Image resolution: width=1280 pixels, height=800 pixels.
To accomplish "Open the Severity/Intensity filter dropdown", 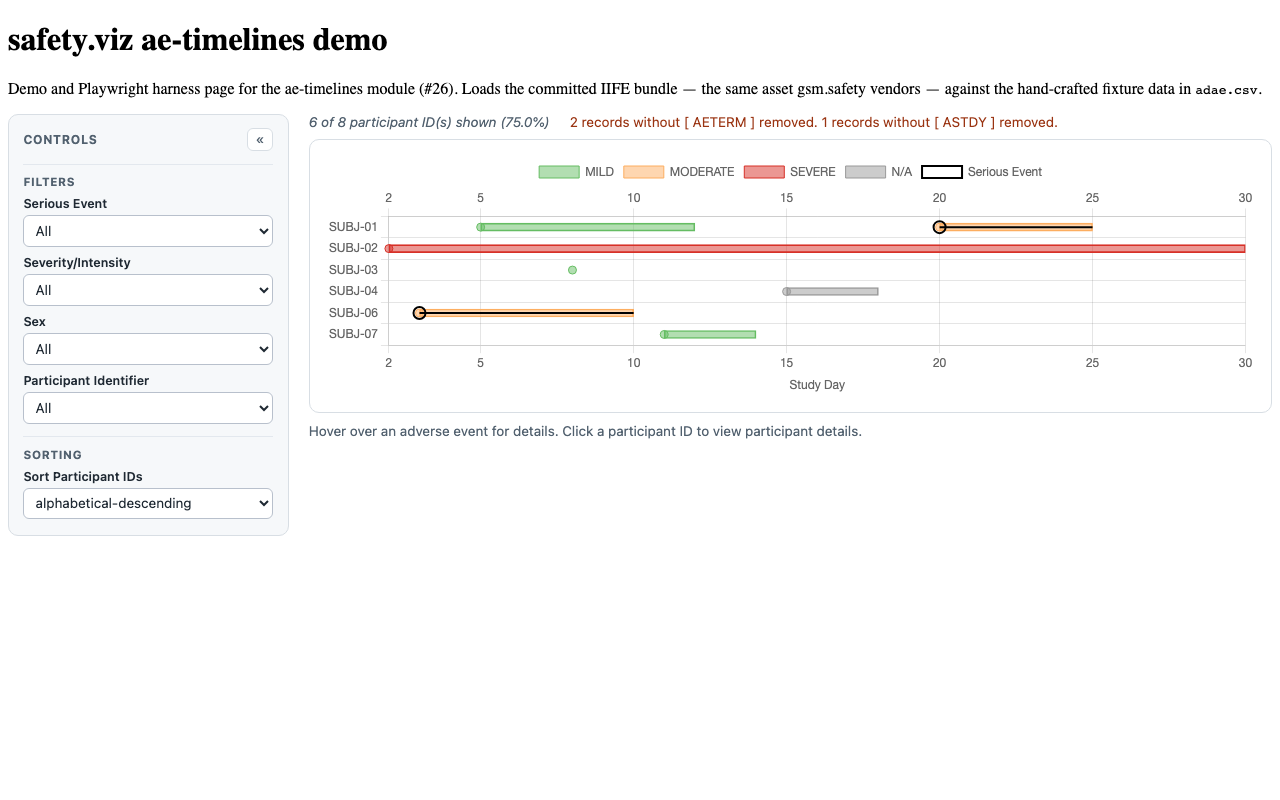I will point(148,290).
